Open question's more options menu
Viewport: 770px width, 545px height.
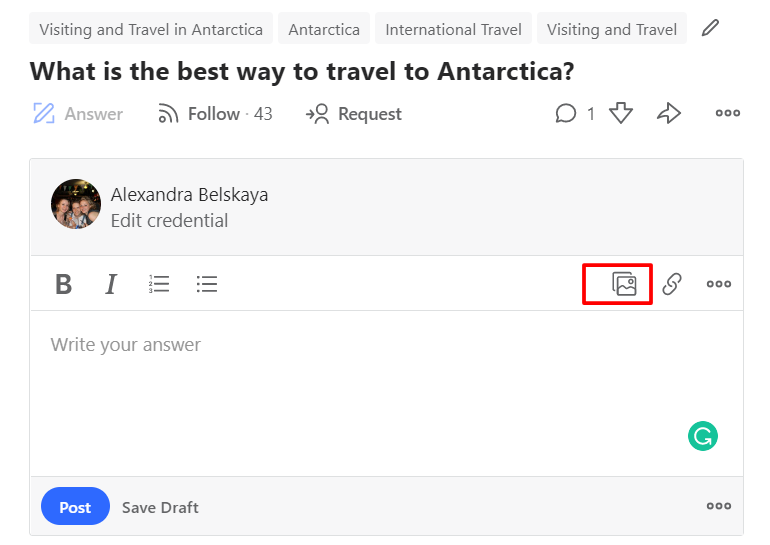tap(728, 114)
